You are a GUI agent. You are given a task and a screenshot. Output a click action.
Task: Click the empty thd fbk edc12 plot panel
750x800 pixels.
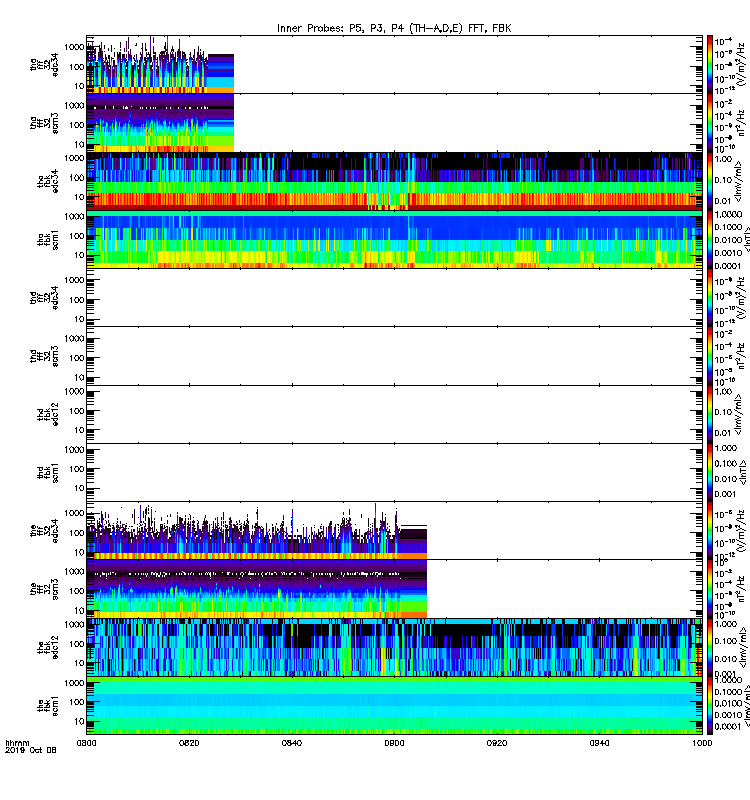(x=394, y=414)
